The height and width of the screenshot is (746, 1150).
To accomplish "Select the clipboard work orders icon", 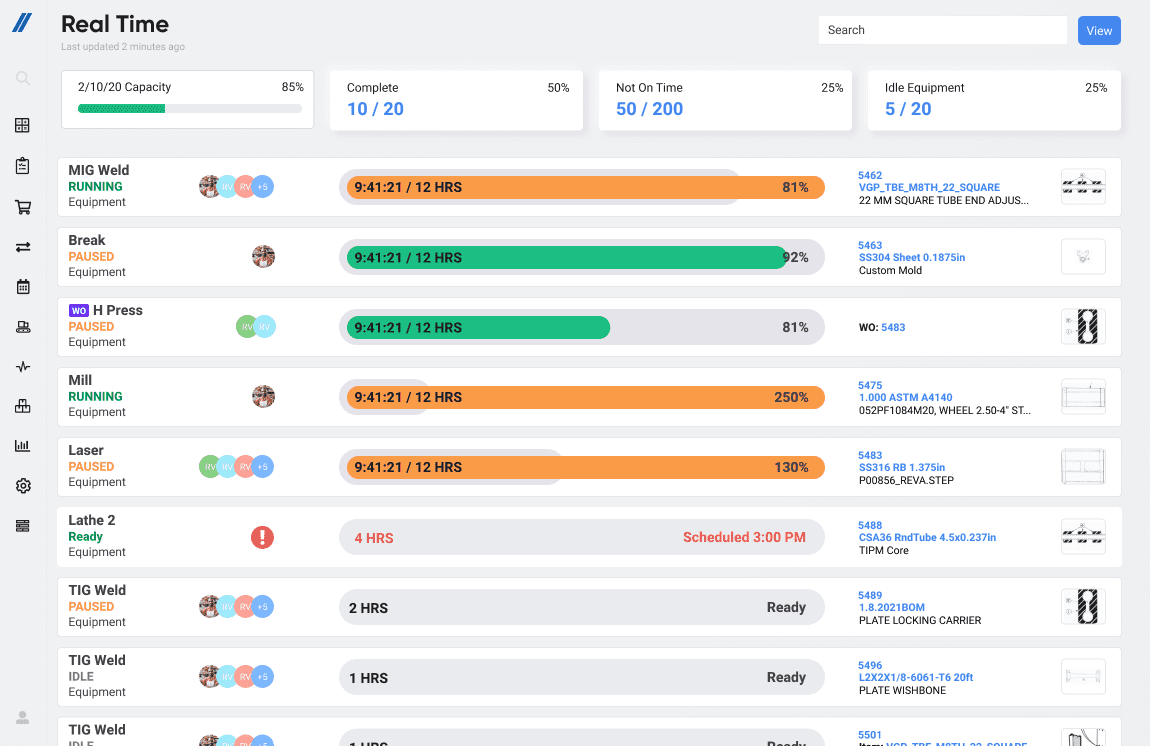I will pyautogui.click(x=22, y=166).
